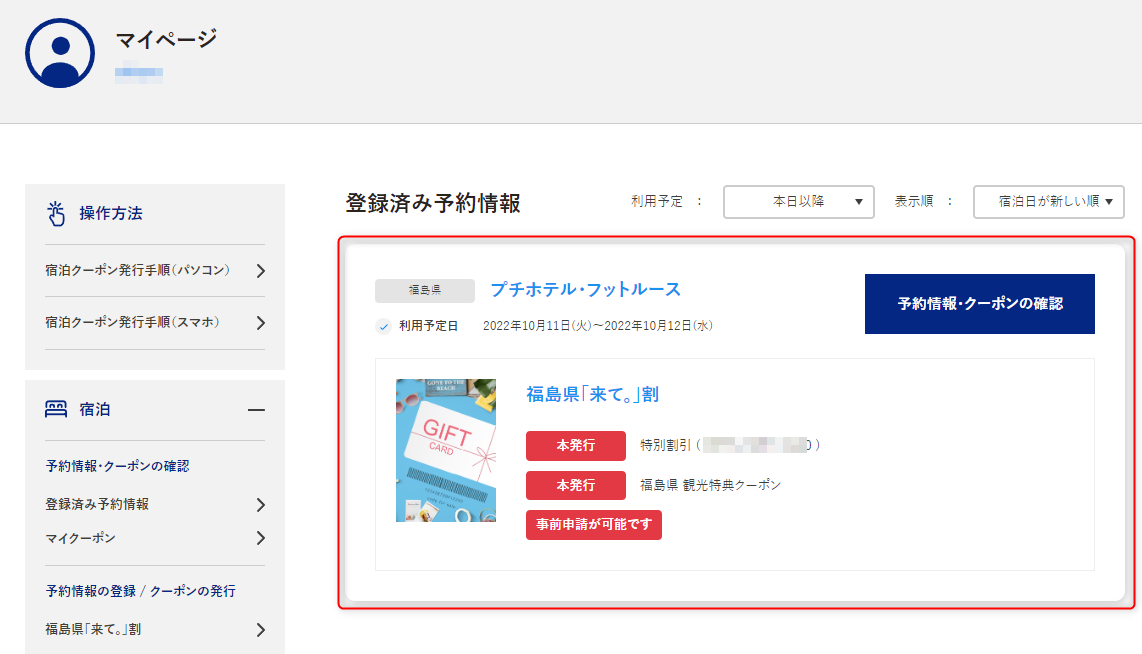The width and height of the screenshot is (1142, 654).
Task: Click the 予約情報の登録 / クーポンの発行 heading
Action: click(x=141, y=591)
